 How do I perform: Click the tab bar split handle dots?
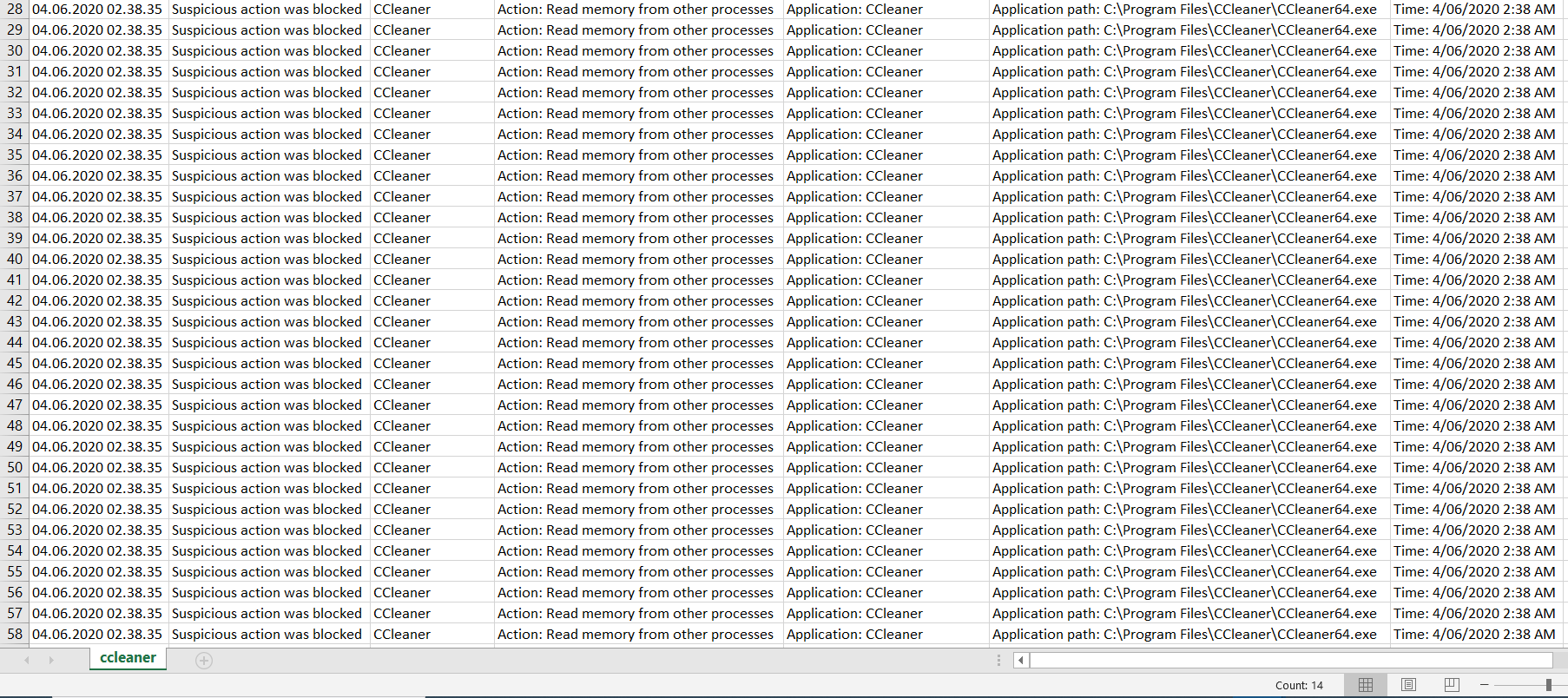coord(998,660)
